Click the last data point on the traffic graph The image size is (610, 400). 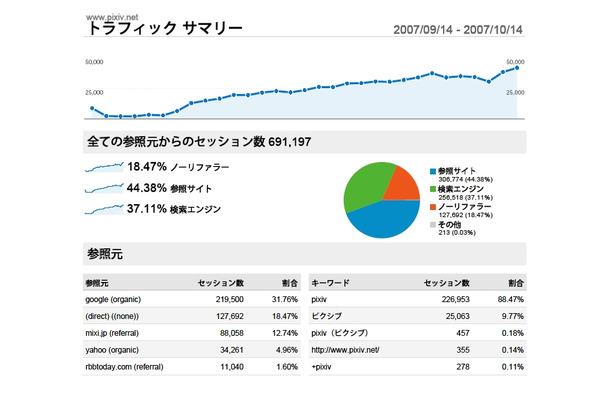click(517, 68)
